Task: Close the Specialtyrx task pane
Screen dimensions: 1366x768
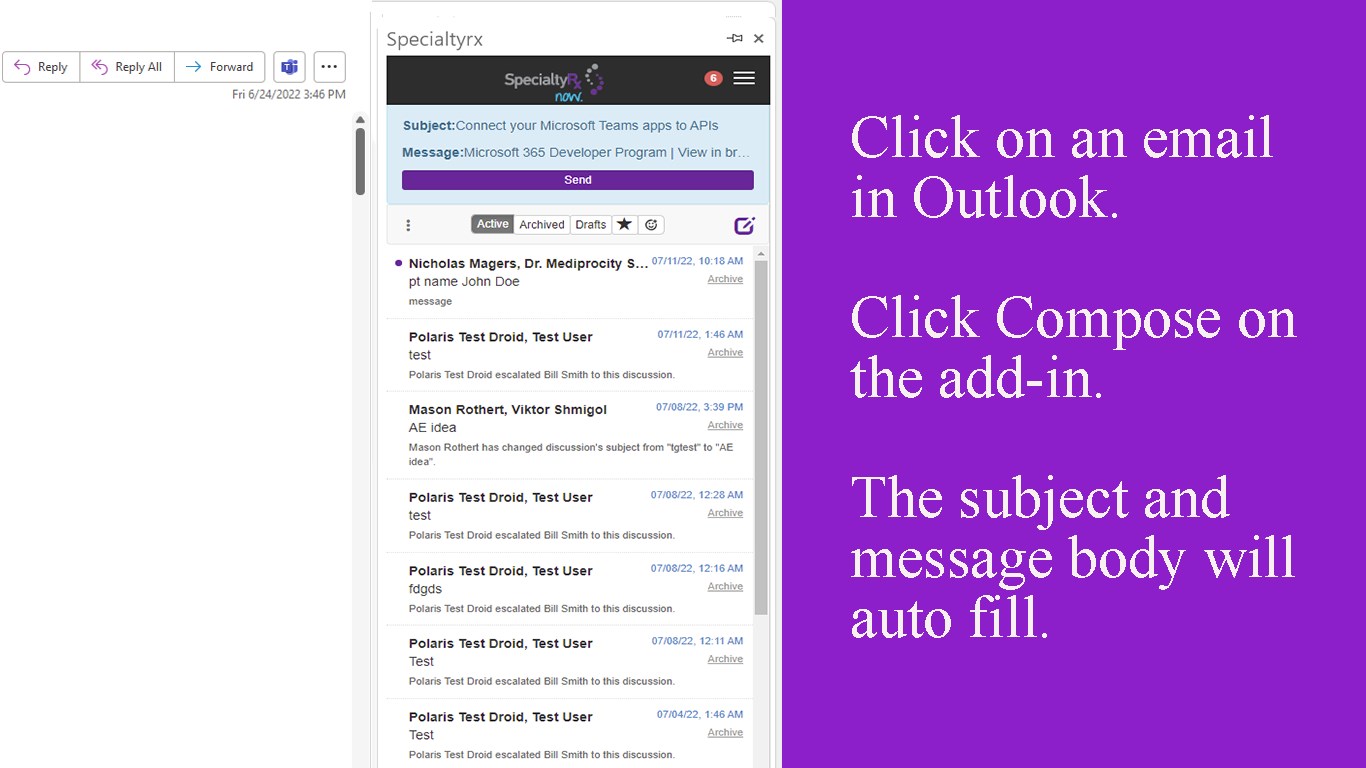Action: tap(759, 38)
